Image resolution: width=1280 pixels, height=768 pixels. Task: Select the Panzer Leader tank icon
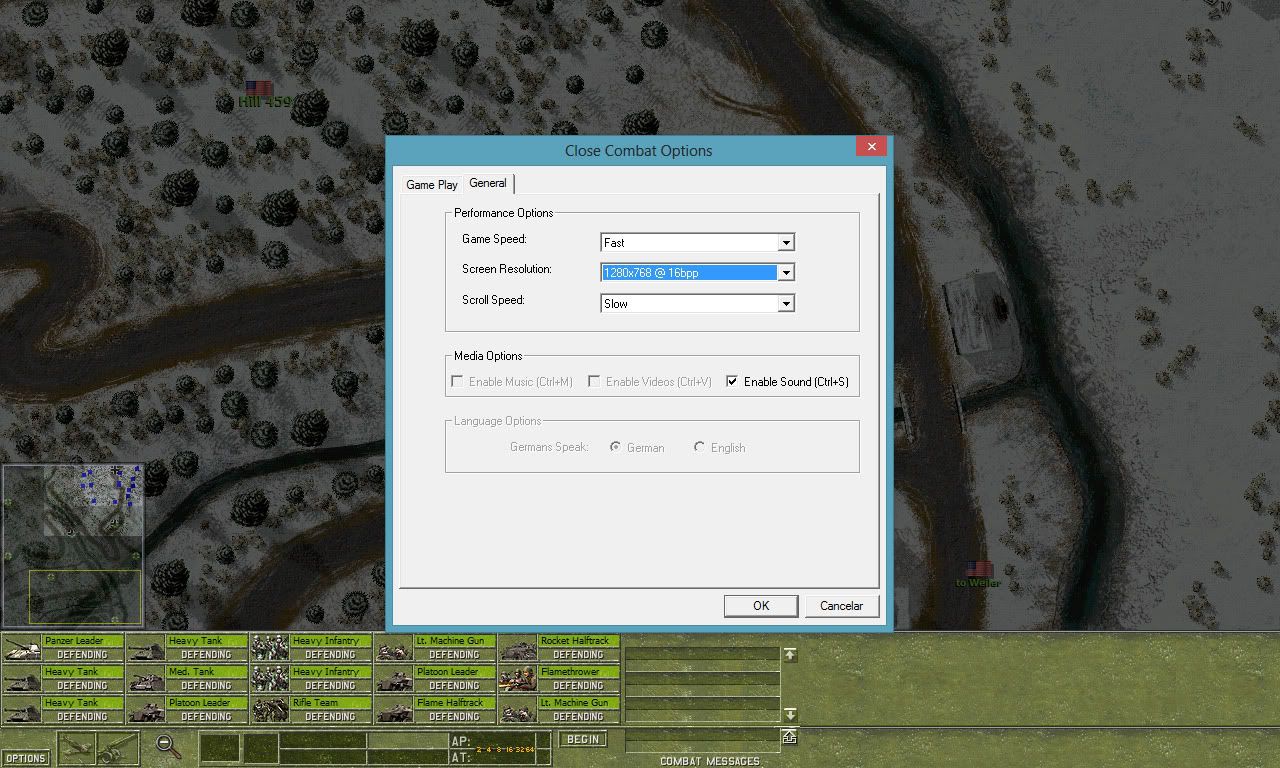pos(22,648)
